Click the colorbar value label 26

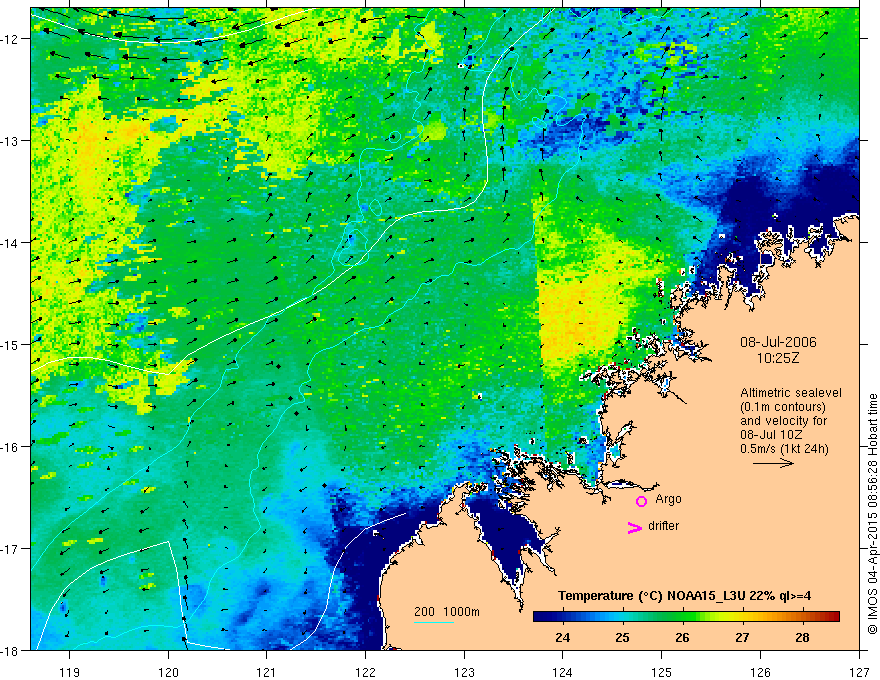point(682,637)
